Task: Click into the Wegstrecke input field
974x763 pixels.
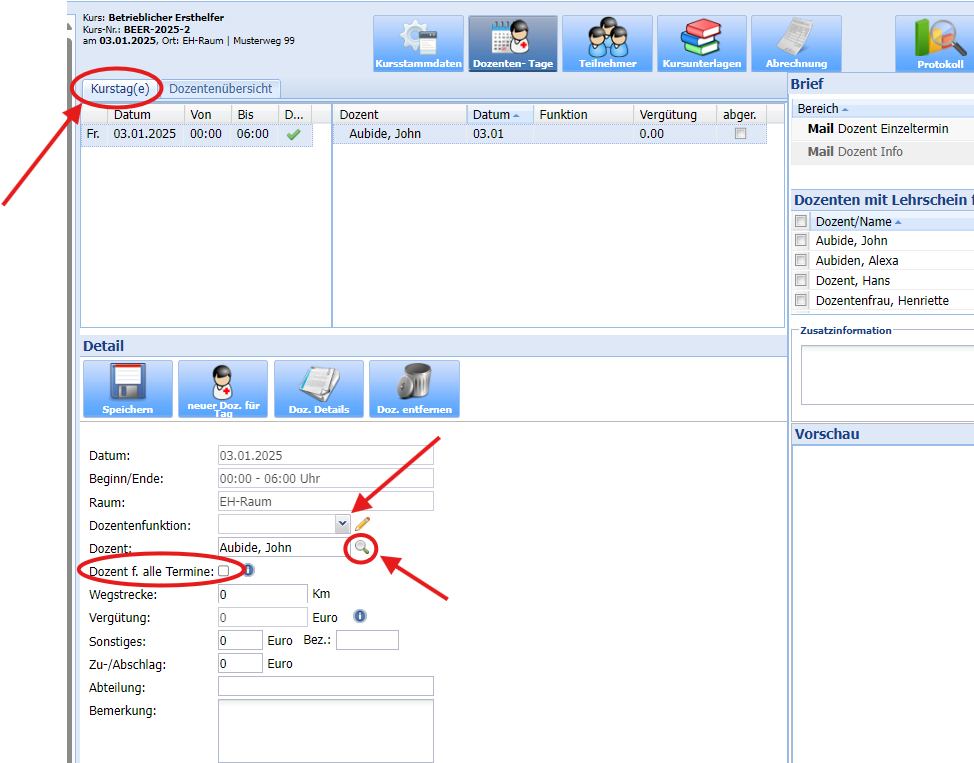Action: [x=262, y=594]
